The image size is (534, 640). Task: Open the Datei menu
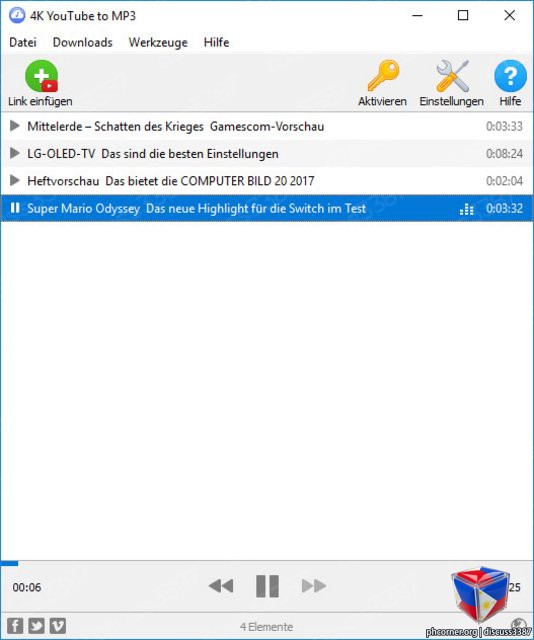[x=23, y=42]
